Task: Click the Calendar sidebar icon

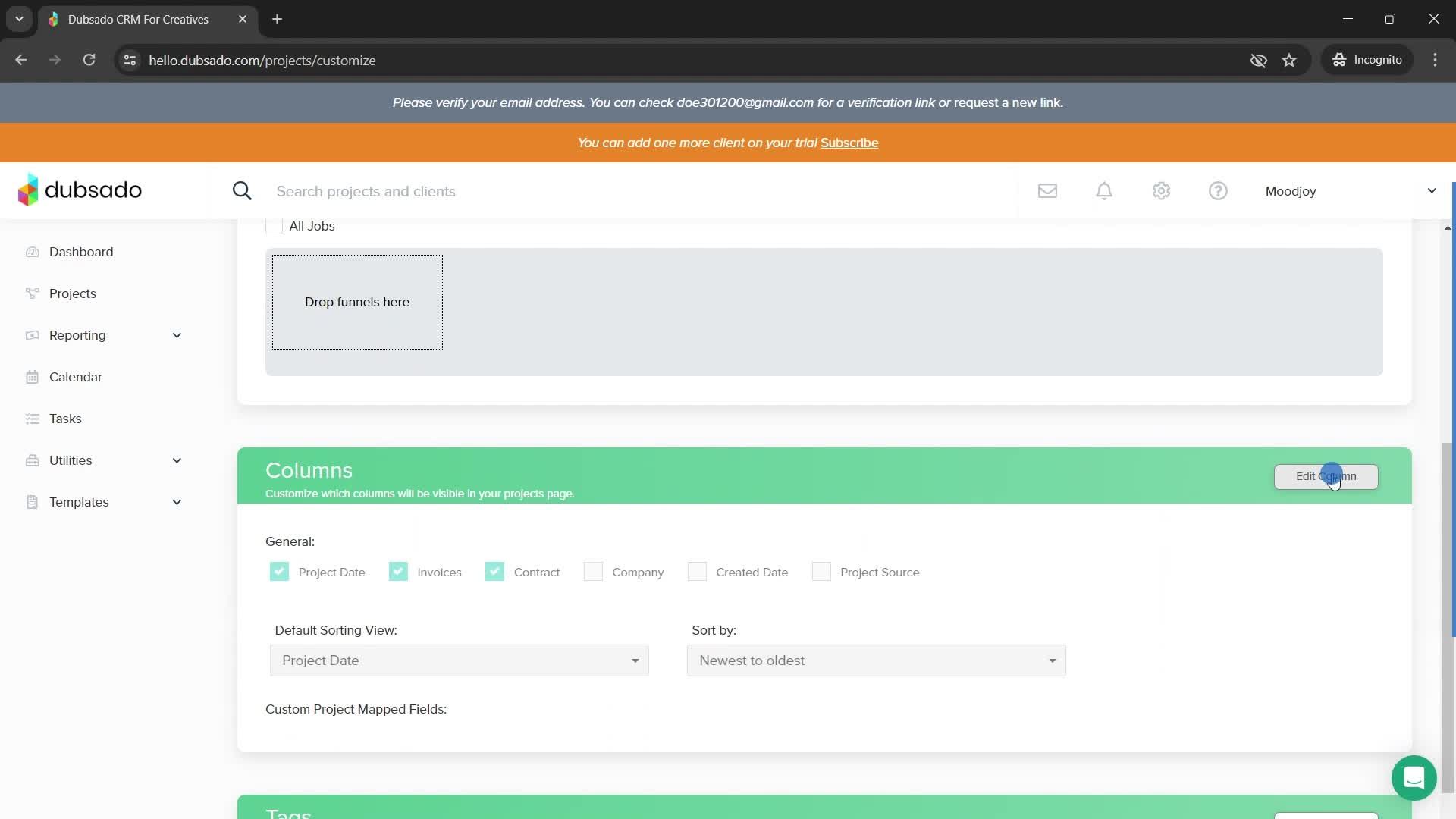Action: pyautogui.click(x=32, y=377)
